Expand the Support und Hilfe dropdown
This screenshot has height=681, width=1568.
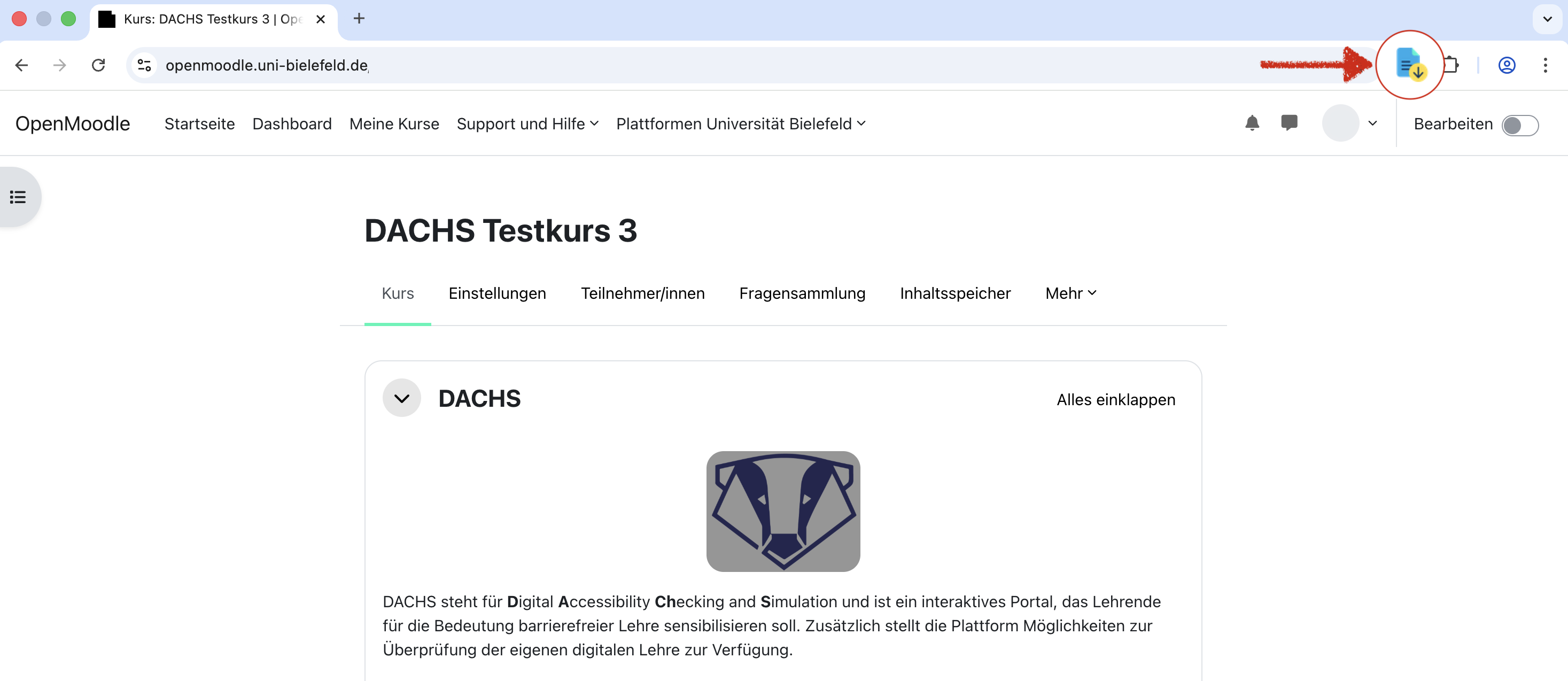tap(527, 123)
